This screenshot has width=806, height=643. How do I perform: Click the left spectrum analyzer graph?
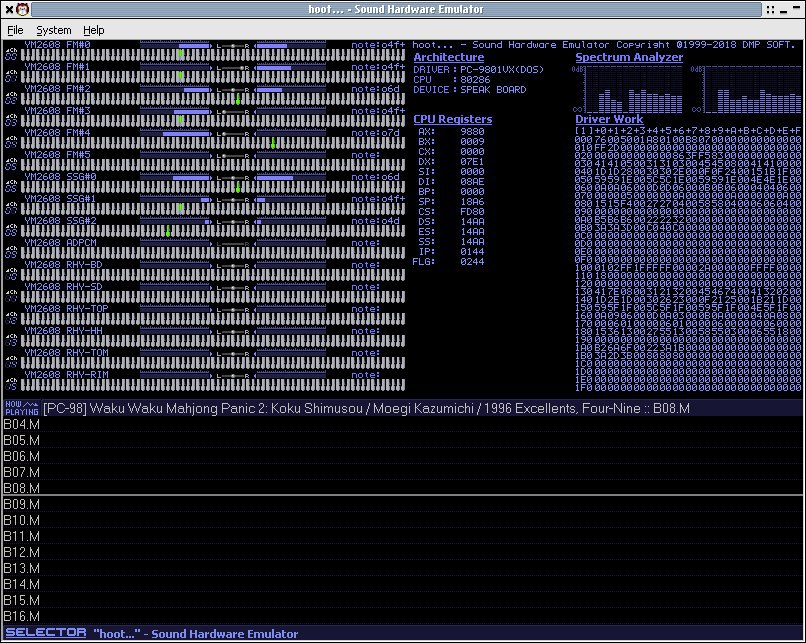[x=628, y=89]
